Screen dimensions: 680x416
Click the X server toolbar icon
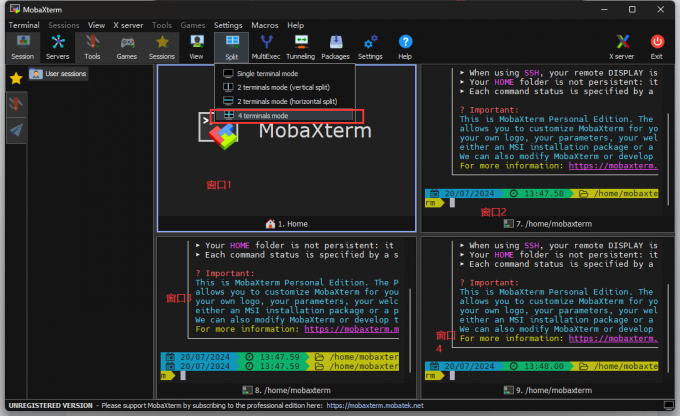pyautogui.click(x=622, y=47)
